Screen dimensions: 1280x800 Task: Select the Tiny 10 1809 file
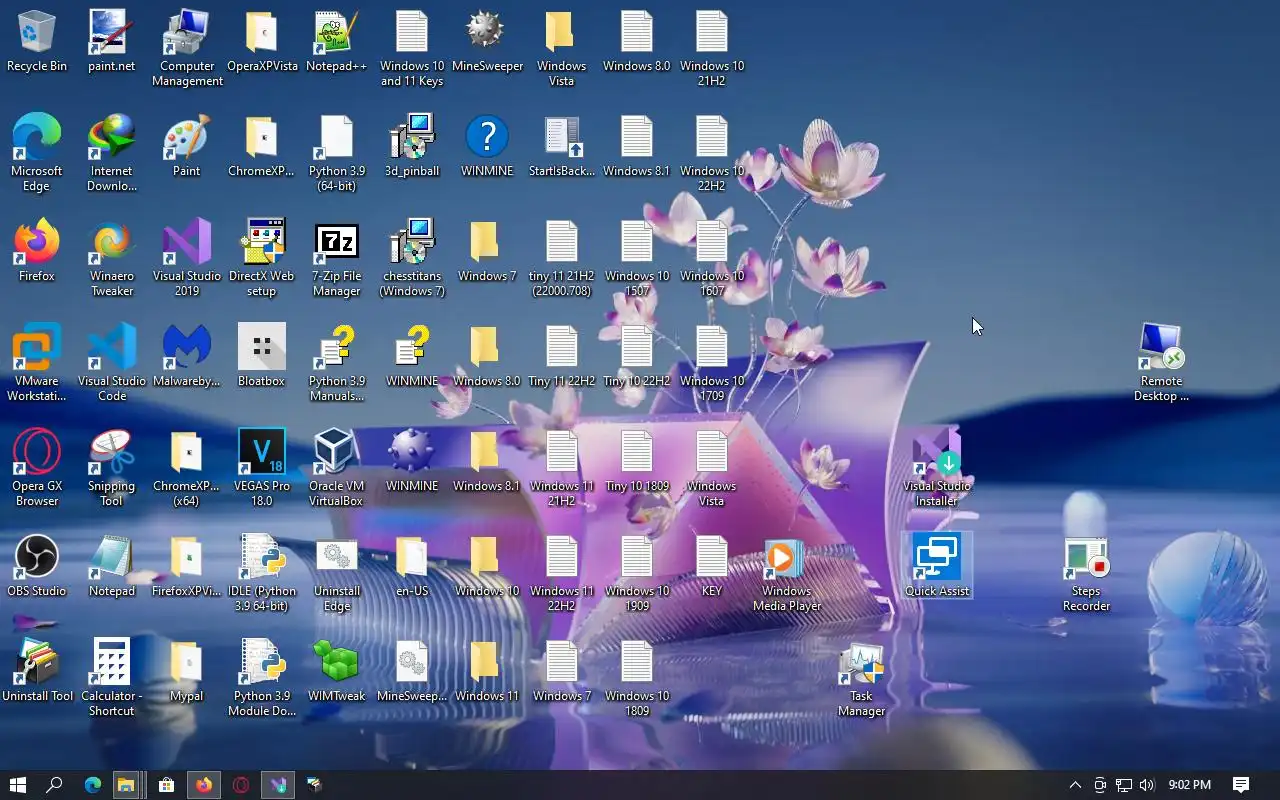point(637,461)
